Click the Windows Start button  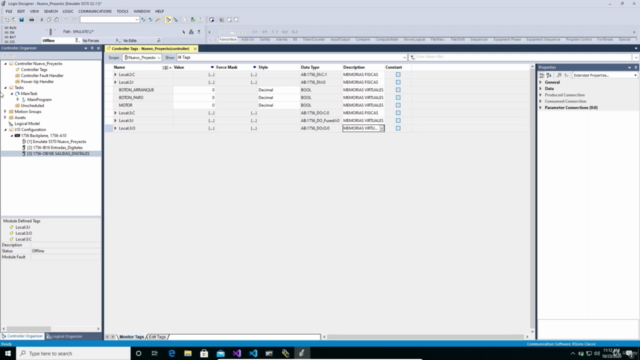8,353
